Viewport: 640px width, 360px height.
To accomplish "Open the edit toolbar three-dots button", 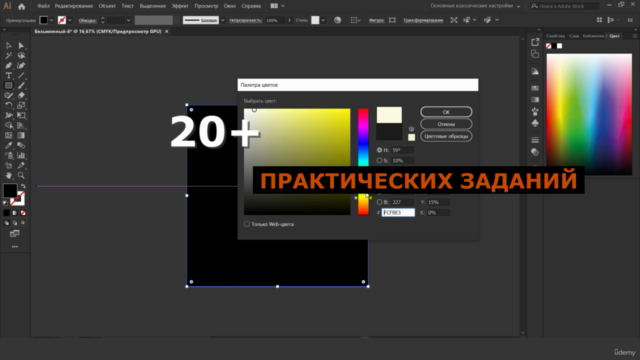I will click(15, 247).
